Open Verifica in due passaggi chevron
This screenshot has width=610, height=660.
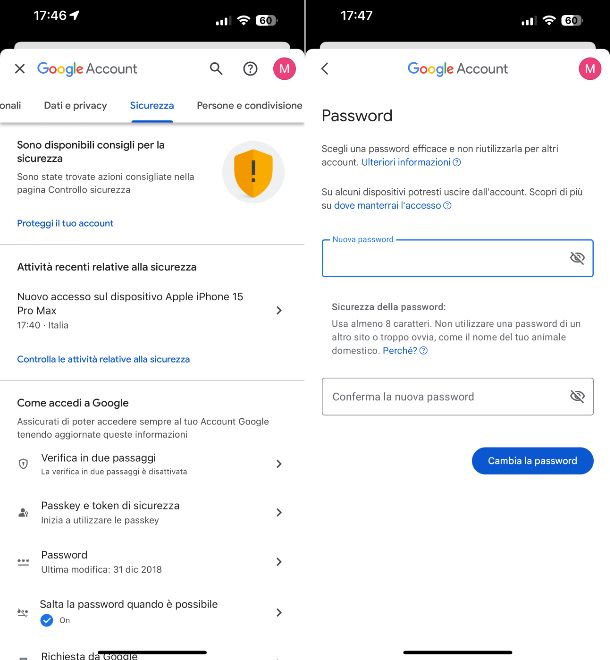pos(279,464)
